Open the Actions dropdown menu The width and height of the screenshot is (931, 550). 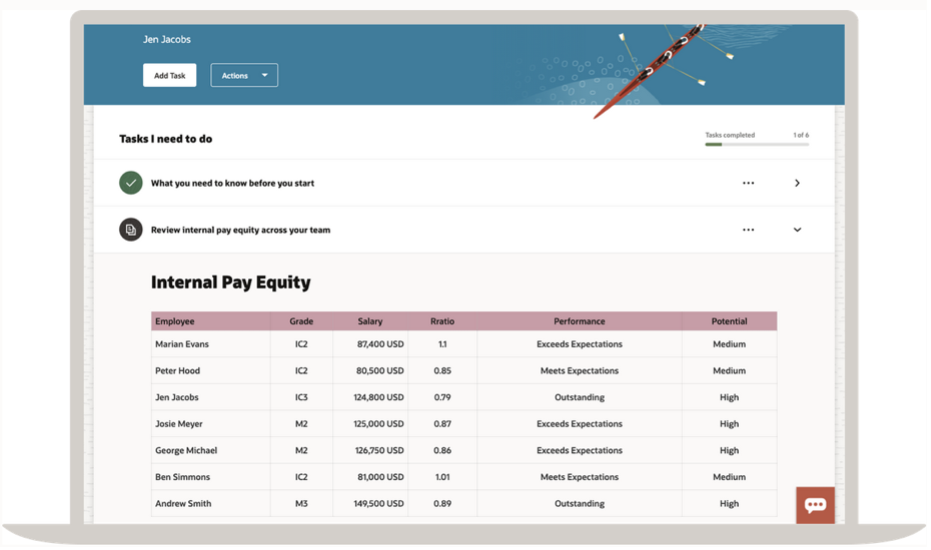click(244, 75)
